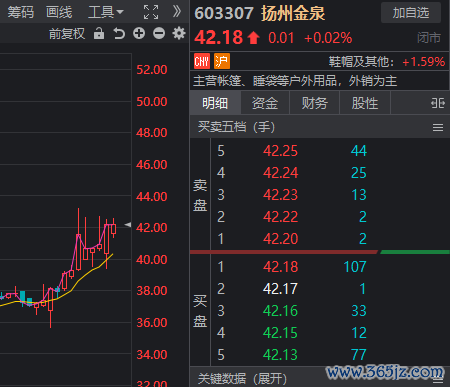Viewport: 450px width, 387px height.
Task: Click the current price 42.18
Action: (219, 37)
